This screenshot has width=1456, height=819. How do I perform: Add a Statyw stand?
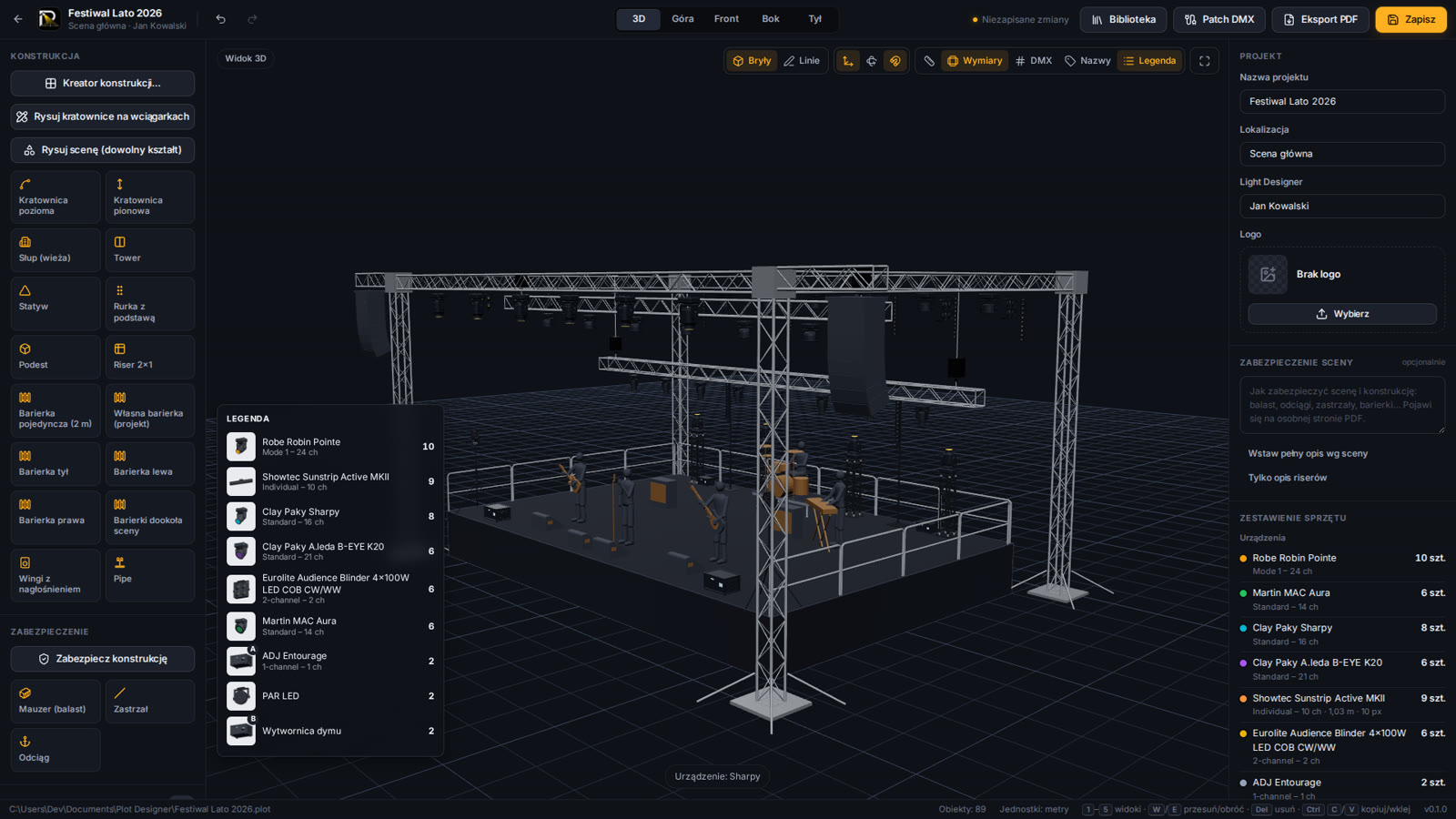56,304
